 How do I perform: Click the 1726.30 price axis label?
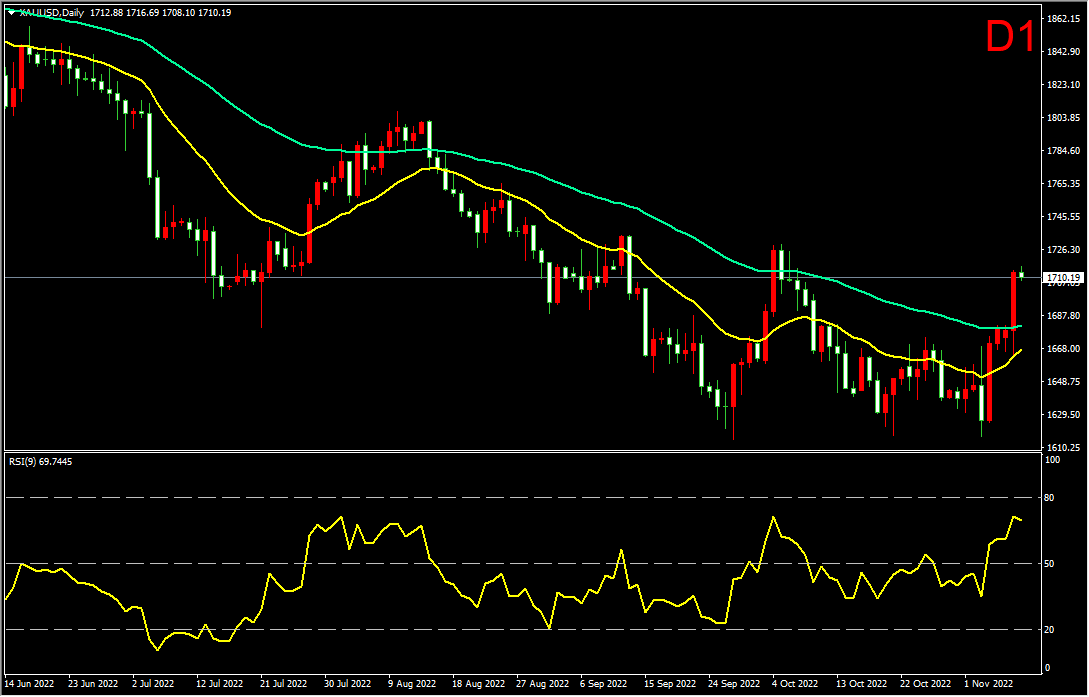click(x=1063, y=249)
